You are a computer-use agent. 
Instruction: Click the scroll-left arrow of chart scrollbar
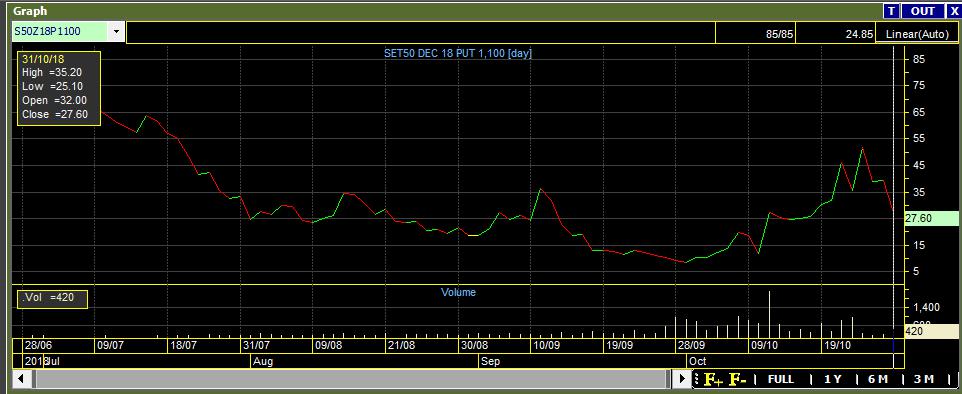coord(20,378)
